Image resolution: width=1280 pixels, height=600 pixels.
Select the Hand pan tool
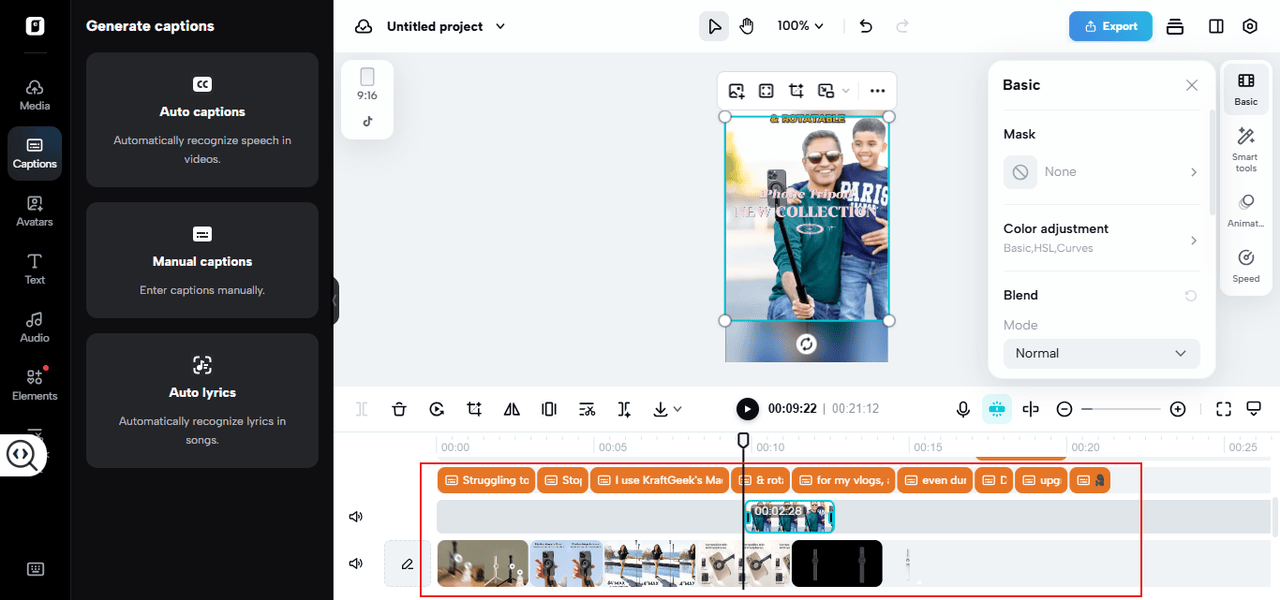[x=747, y=26]
